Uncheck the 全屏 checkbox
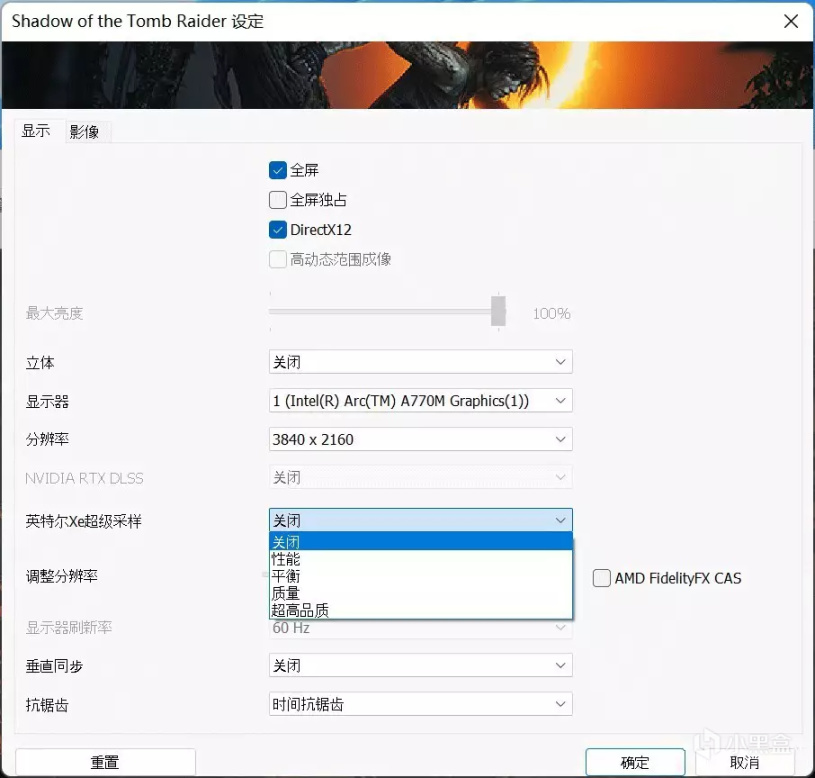 [x=278, y=170]
